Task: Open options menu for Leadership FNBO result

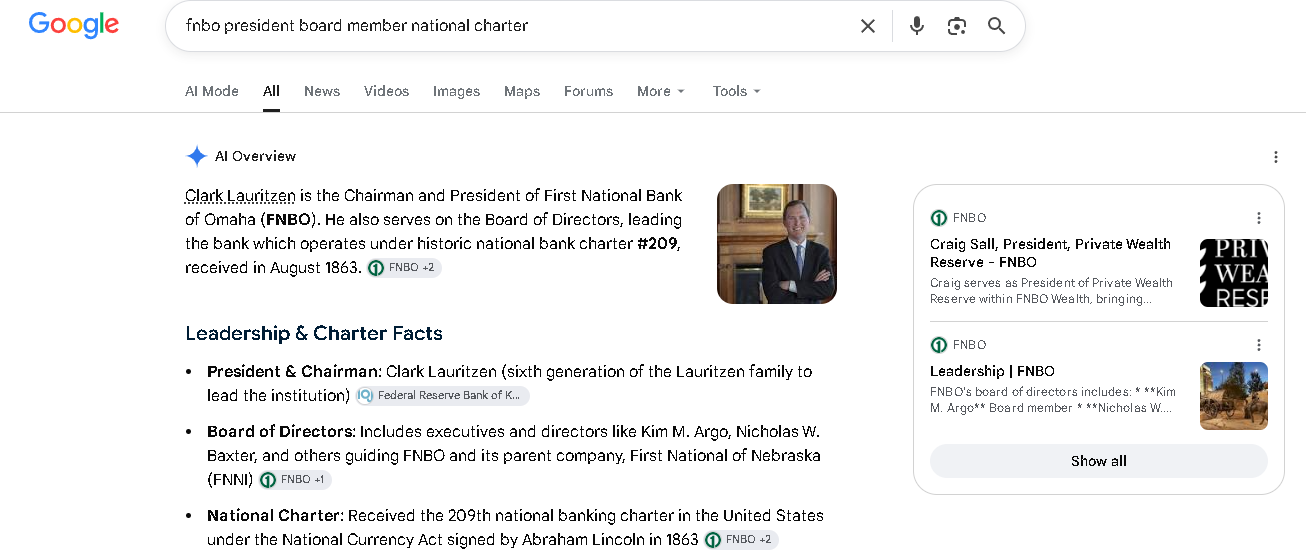Action: [1259, 345]
